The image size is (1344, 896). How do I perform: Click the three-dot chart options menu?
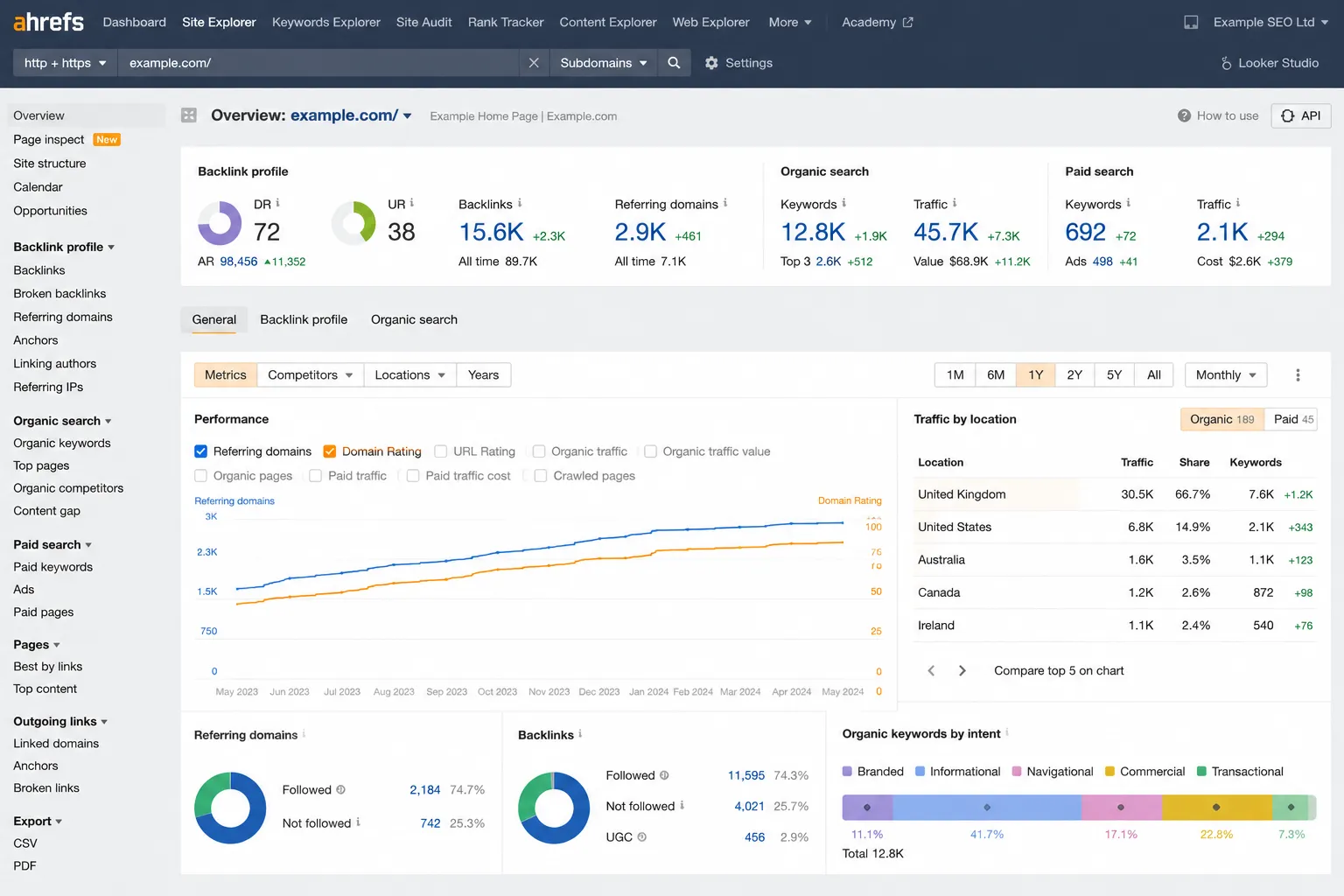pos(1298,375)
